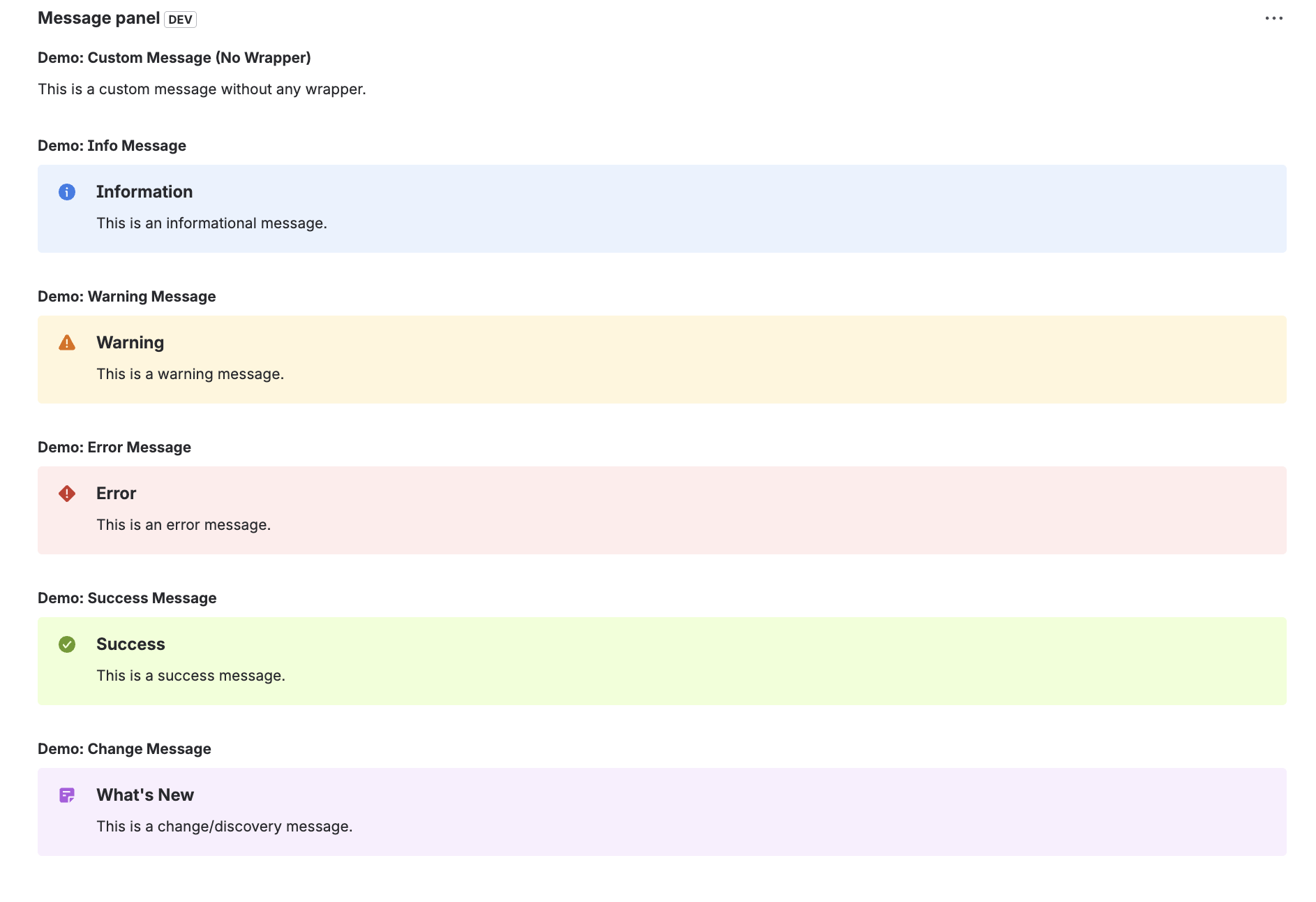The height and width of the screenshot is (902, 1316).
Task: Click the Warning message heading
Action: (x=130, y=342)
